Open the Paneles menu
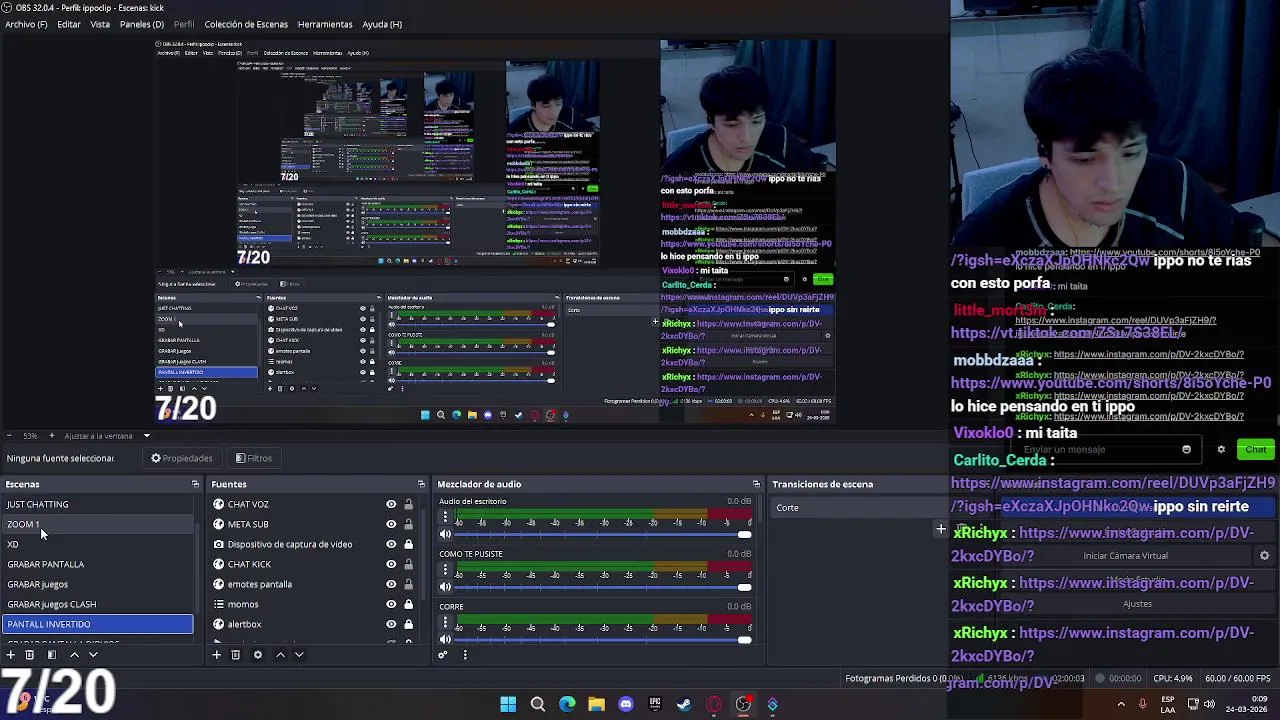Screen dimensions: 1280x720 click(142, 24)
